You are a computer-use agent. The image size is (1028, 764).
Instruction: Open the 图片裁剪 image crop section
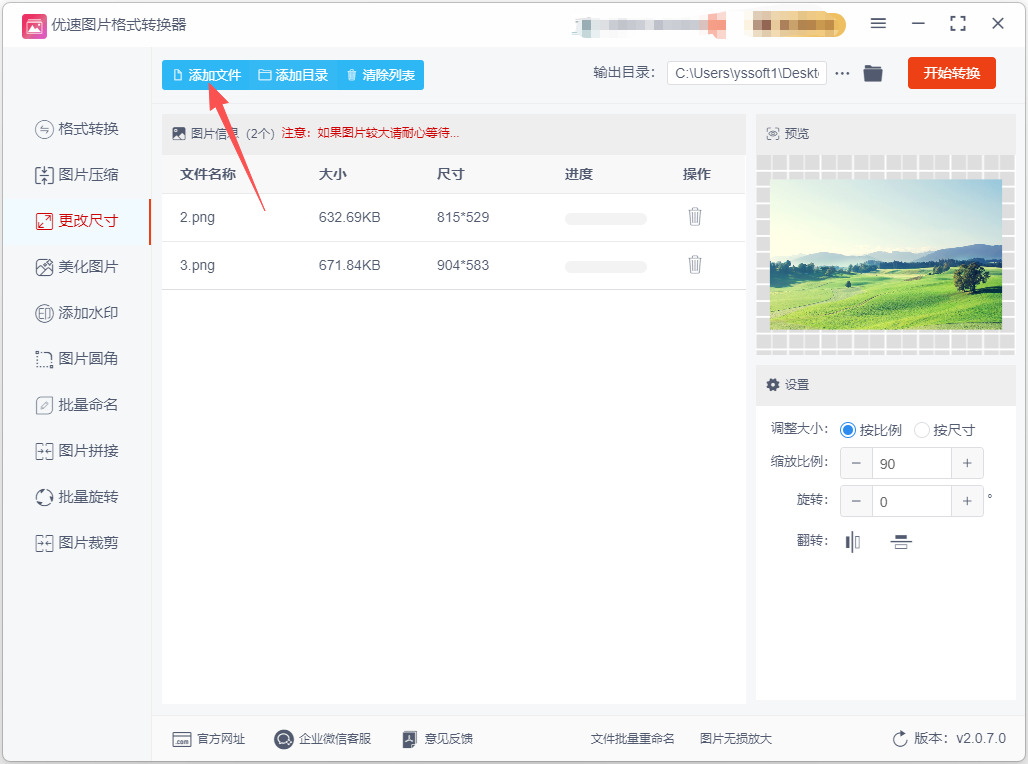pos(77,543)
